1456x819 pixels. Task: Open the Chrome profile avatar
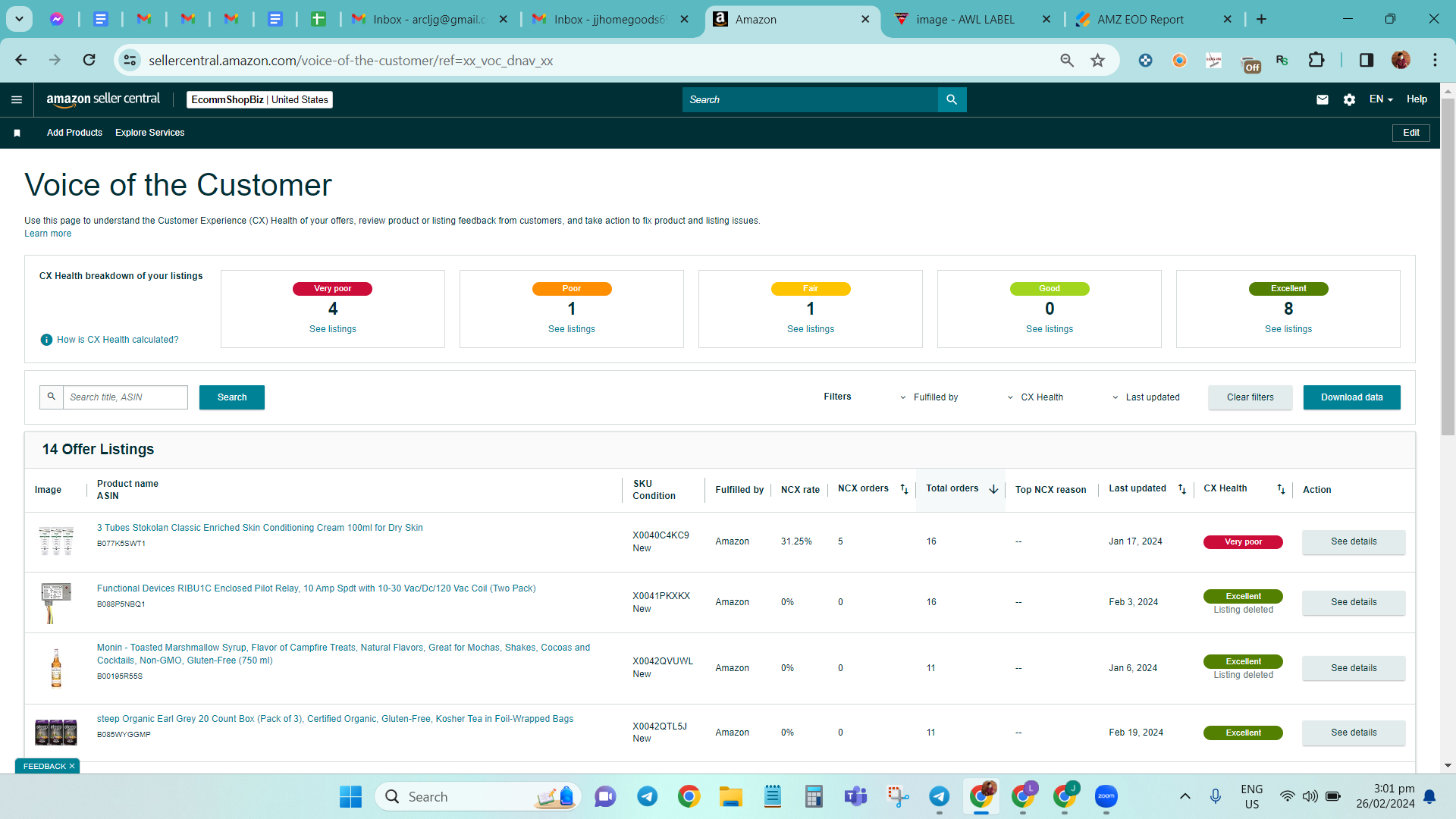coord(1401,60)
